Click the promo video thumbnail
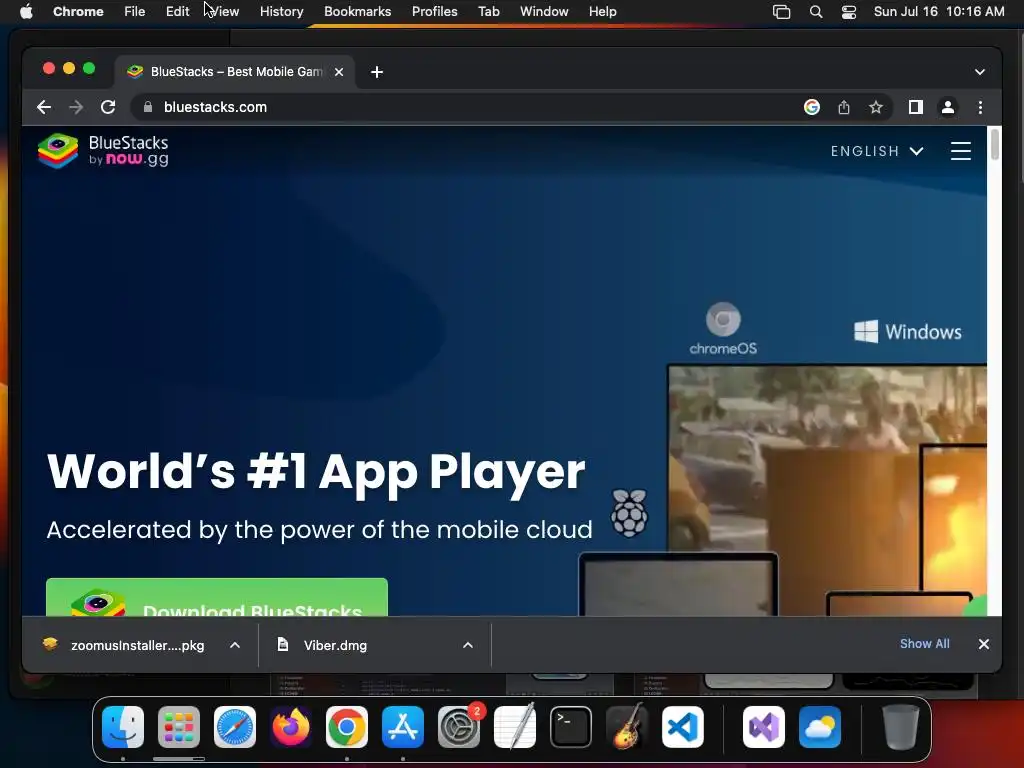This screenshot has width=1024, height=768. [827, 490]
